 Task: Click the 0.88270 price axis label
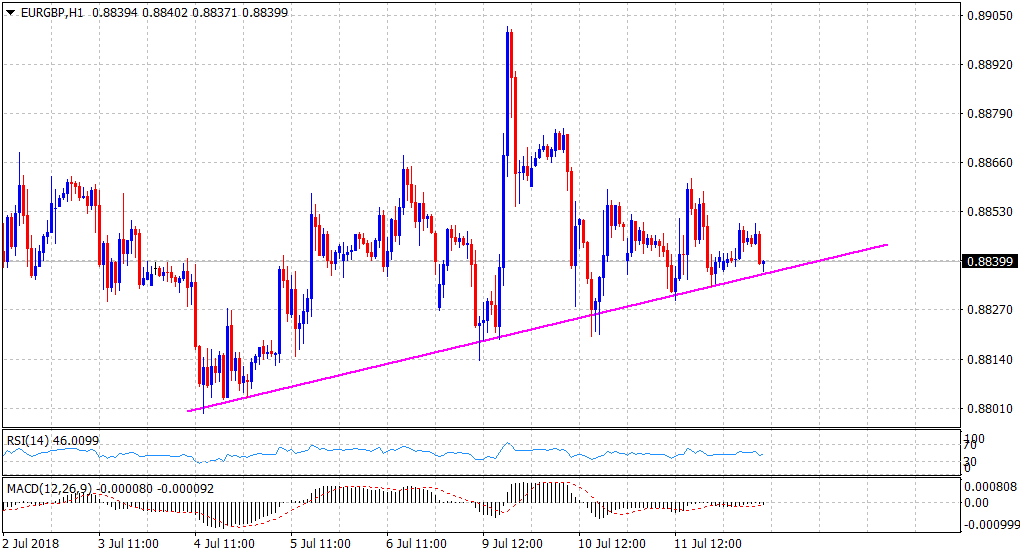click(990, 310)
